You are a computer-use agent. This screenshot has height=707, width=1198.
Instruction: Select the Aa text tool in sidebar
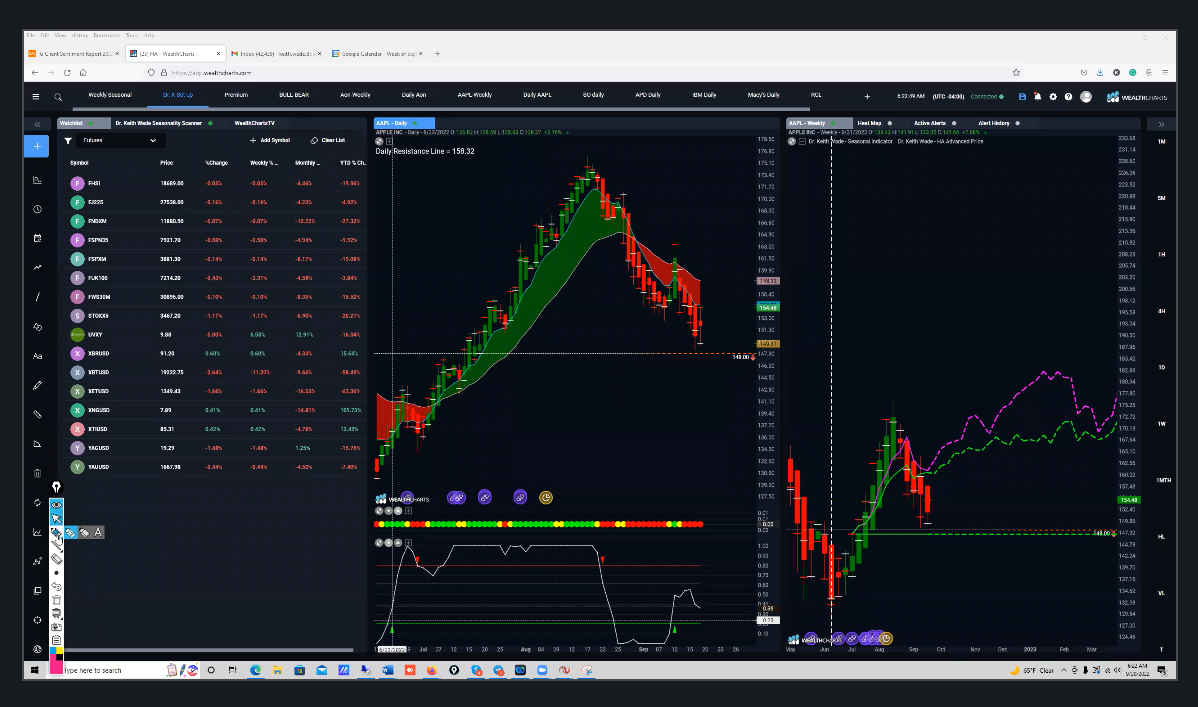coord(37,356)
